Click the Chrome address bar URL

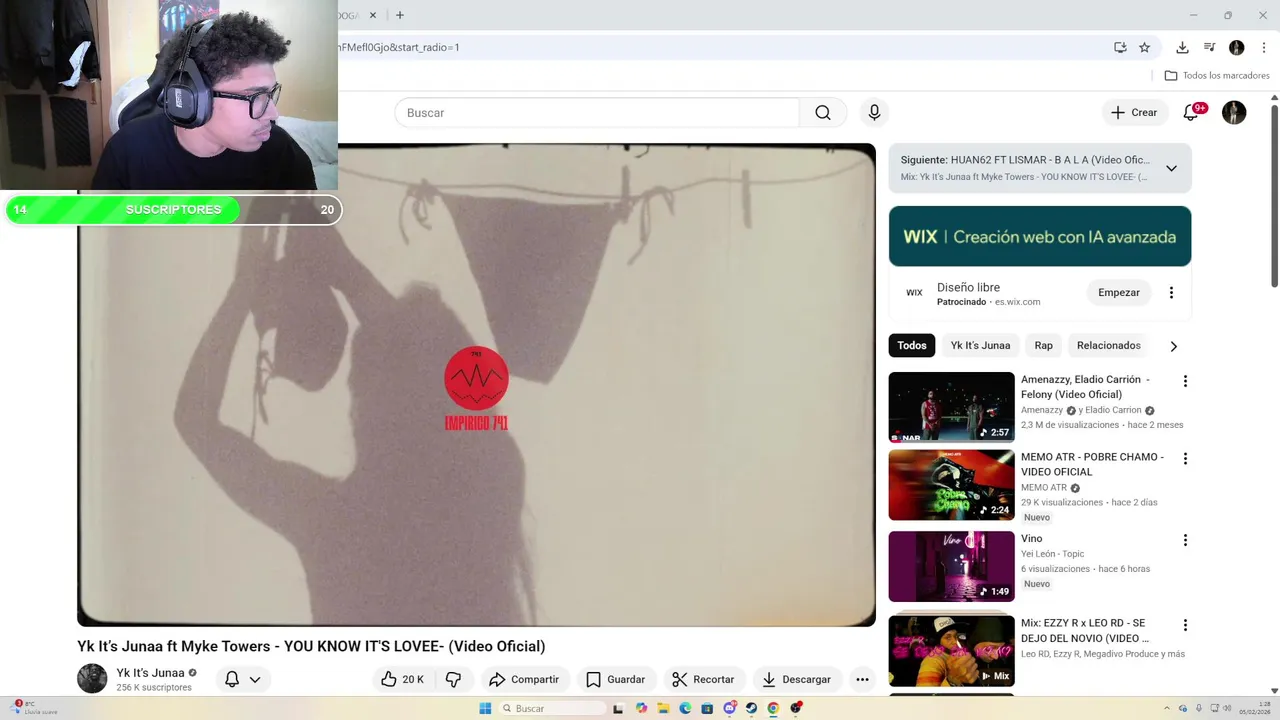pos(399,47)
